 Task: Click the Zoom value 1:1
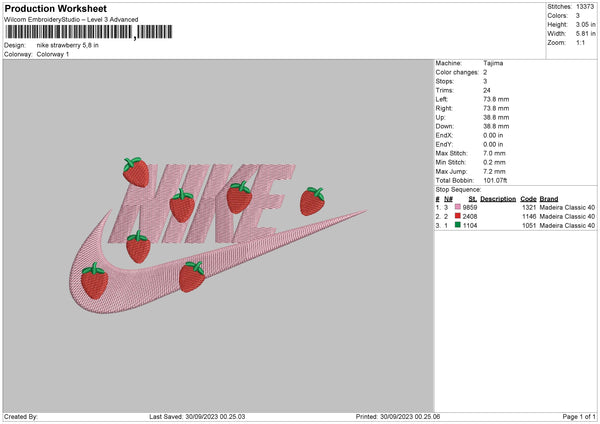click(x=580, y=42)
